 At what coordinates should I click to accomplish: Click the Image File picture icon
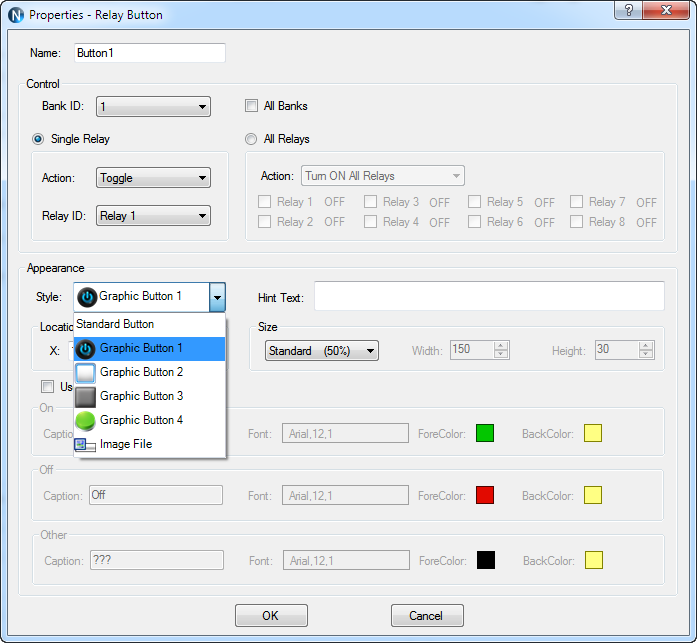pyautogui.click(x=85, y=445)
